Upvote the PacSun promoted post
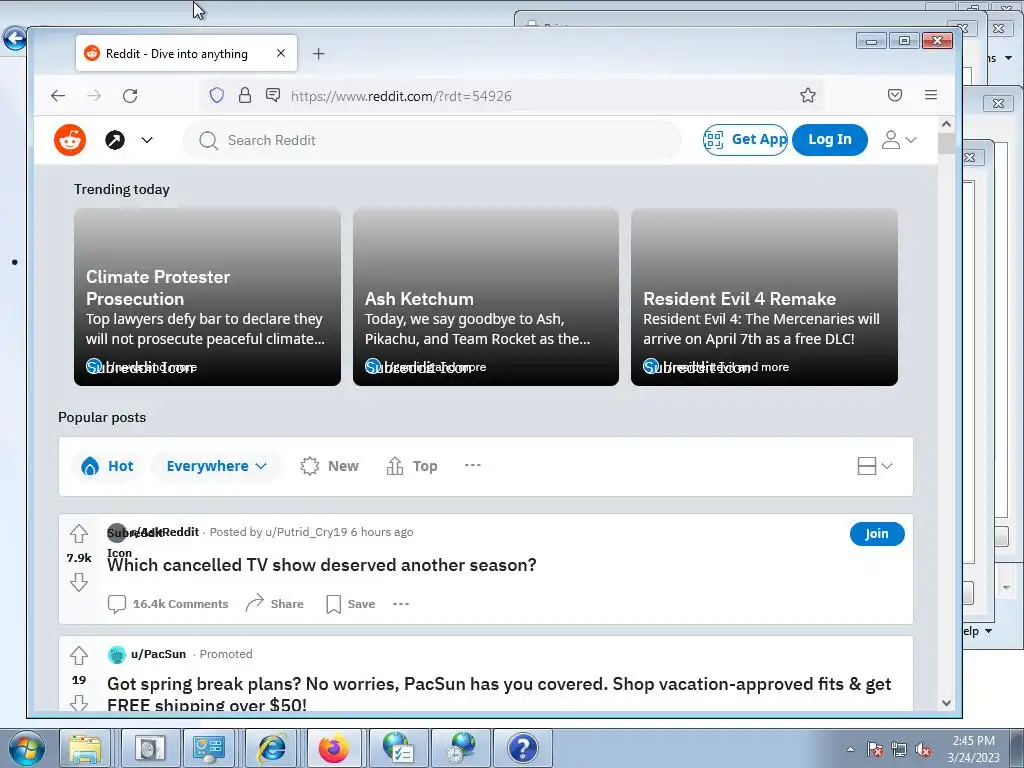Screen dimensions: 1024x768 (79, 655)
